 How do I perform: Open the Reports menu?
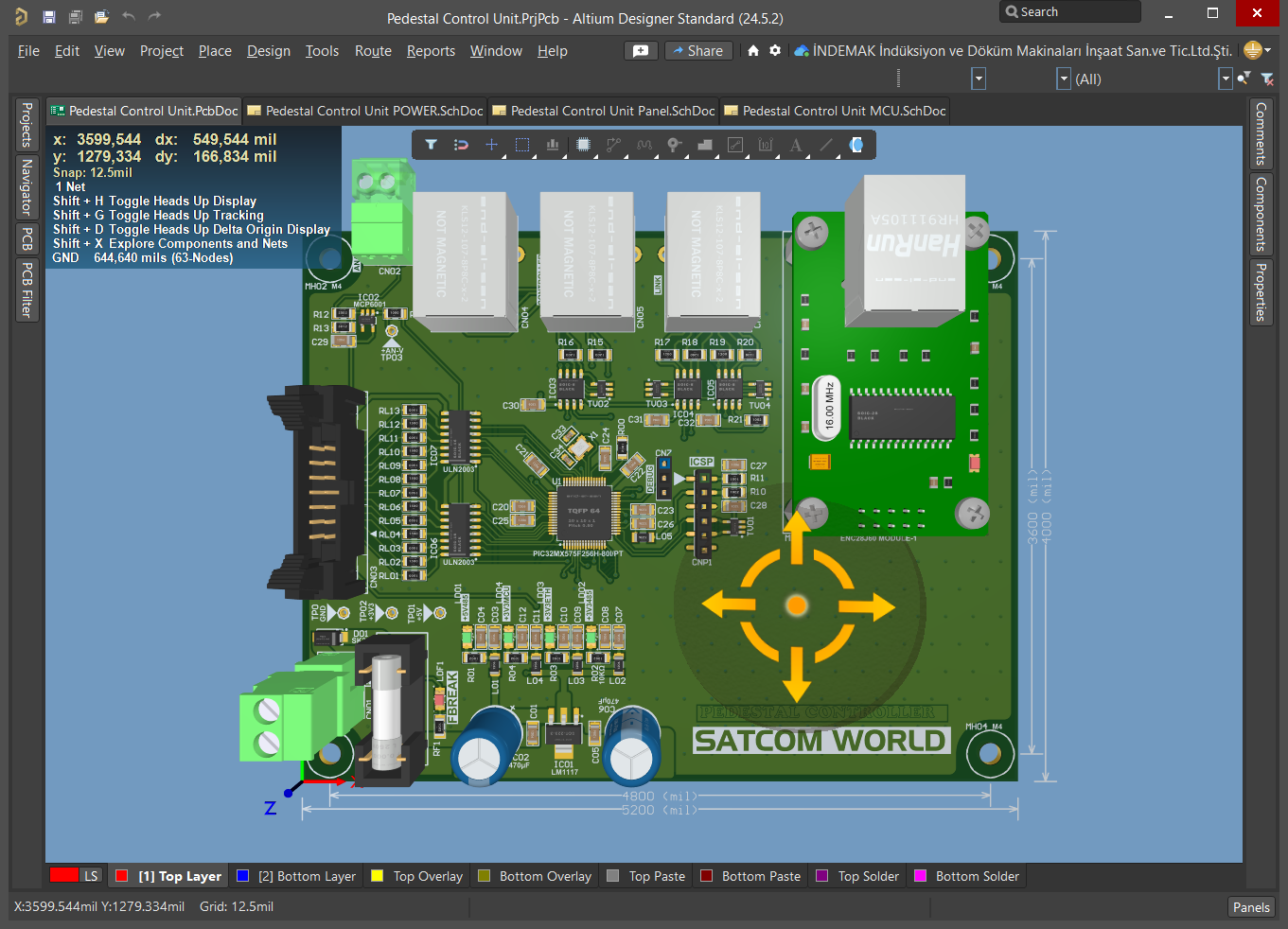point(431,51)
